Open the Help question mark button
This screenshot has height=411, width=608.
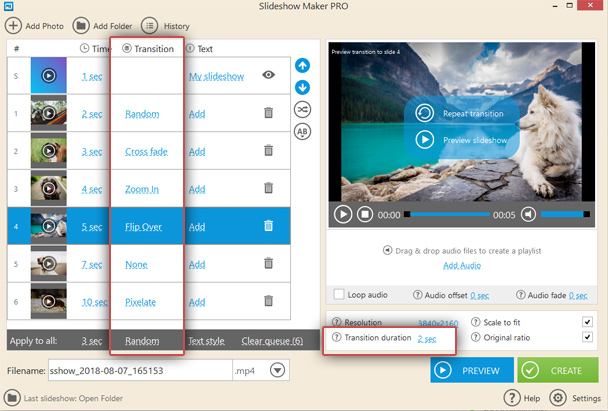[512, 398]
